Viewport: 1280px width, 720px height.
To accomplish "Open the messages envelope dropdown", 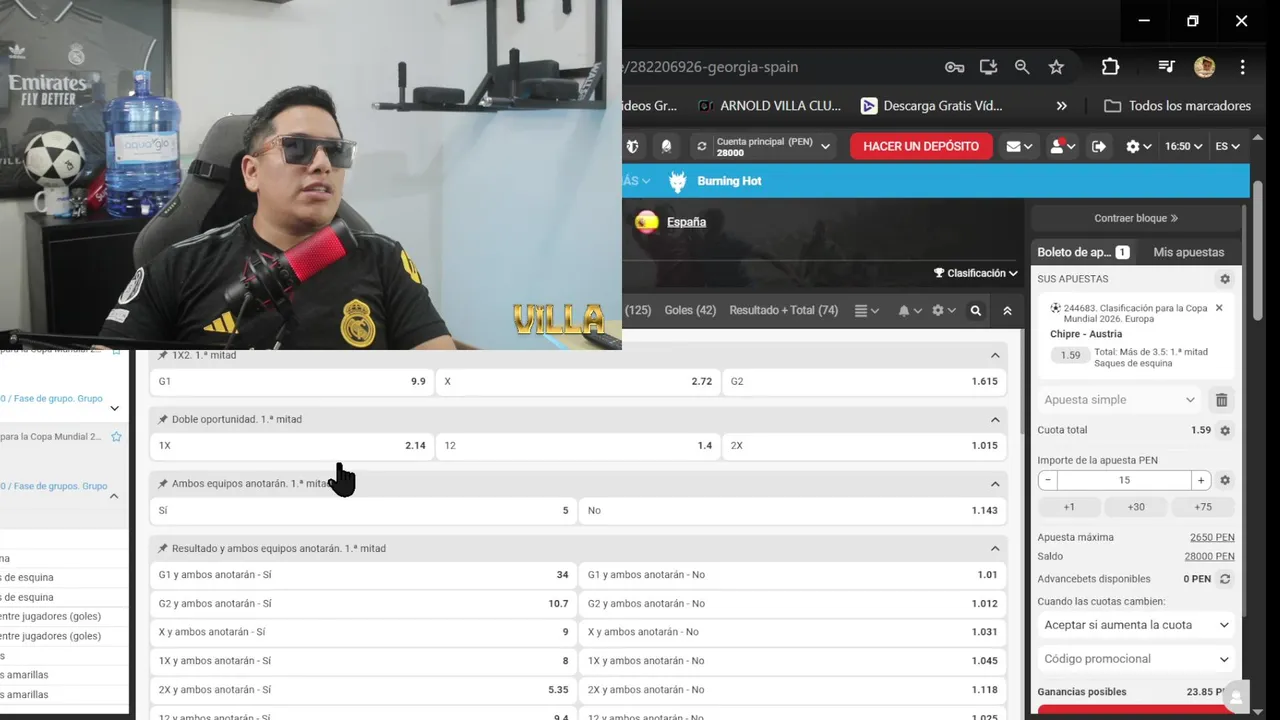I will coord(1019,146).
